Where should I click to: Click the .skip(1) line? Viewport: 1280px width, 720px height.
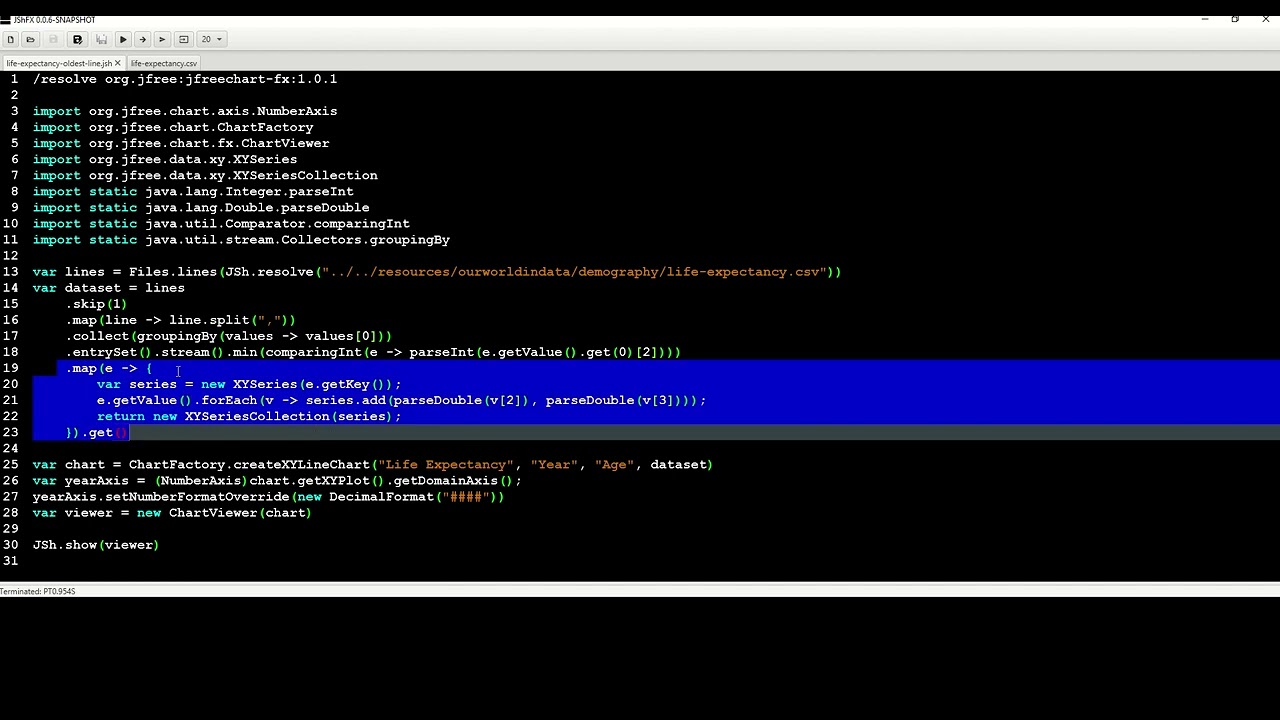pyautogui.click(x=96, y=304)
